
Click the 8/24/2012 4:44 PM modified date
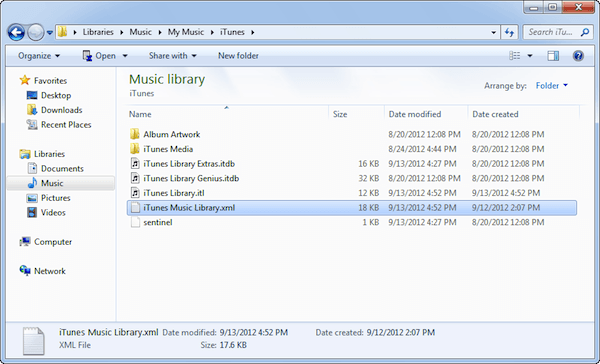point(422,149)
